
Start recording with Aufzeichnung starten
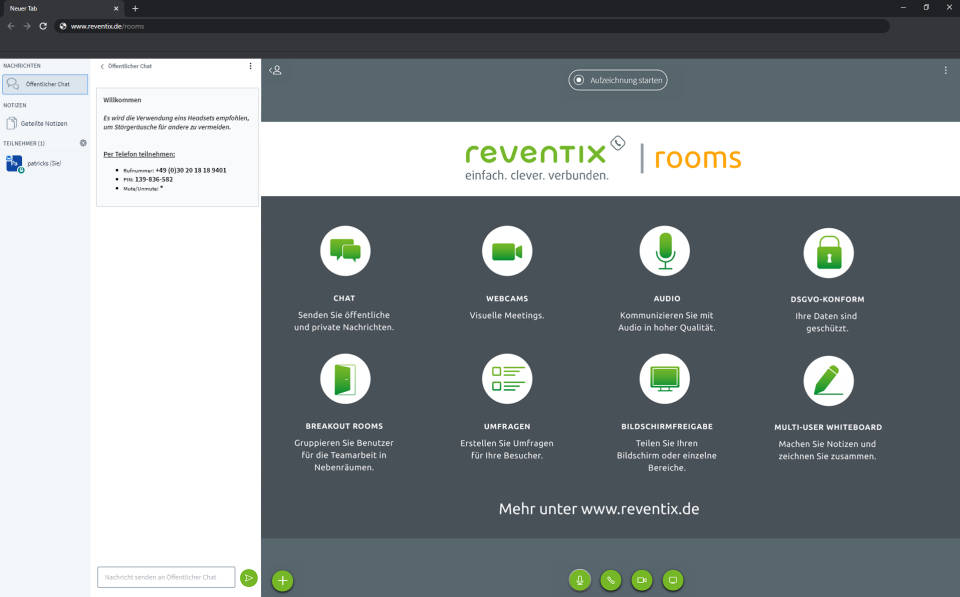pyautogui.click(x=618, y=80)
